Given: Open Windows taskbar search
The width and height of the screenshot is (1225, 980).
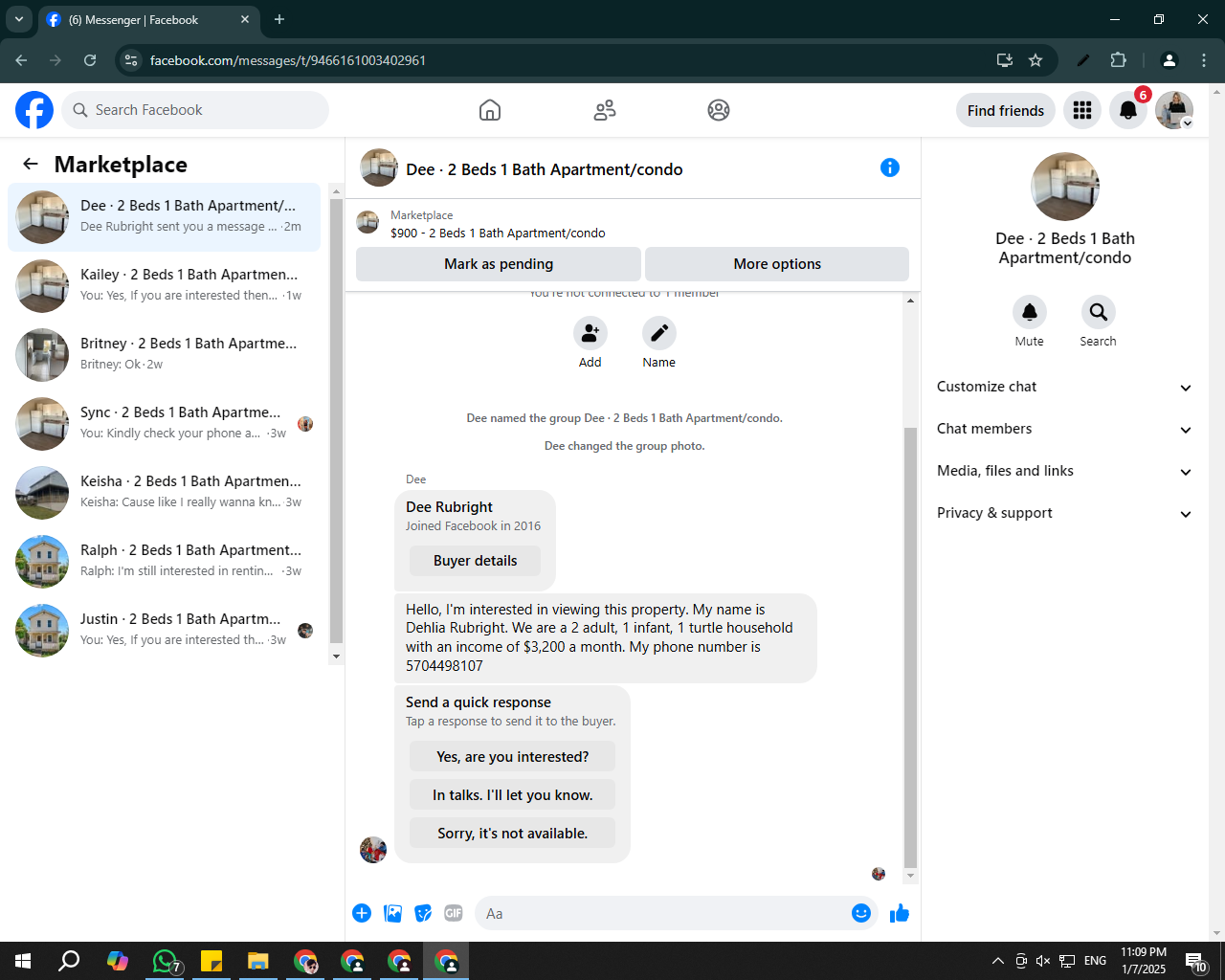Looking at the screenshot, I should coord(69,961).
